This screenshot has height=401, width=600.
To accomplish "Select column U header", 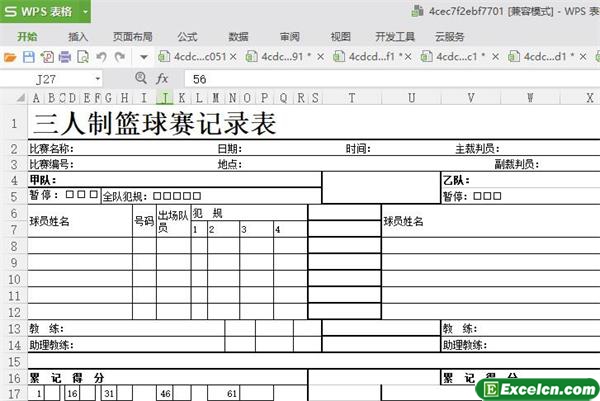I will 411,98.
